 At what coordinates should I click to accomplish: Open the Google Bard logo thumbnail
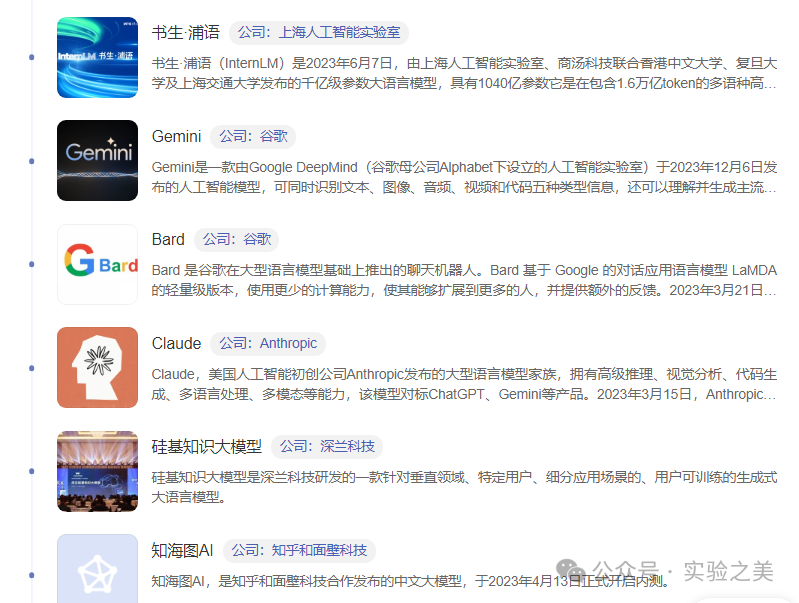97,265
